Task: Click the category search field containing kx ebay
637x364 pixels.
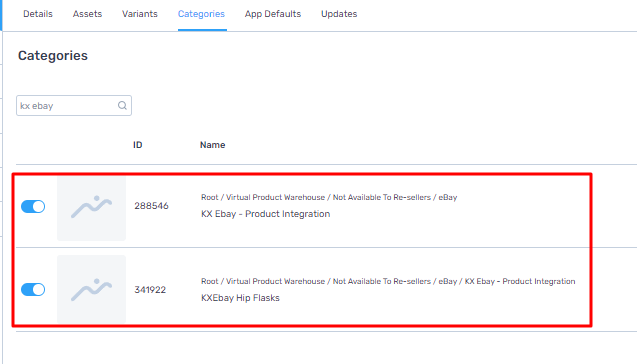Action: click(74, 106)
